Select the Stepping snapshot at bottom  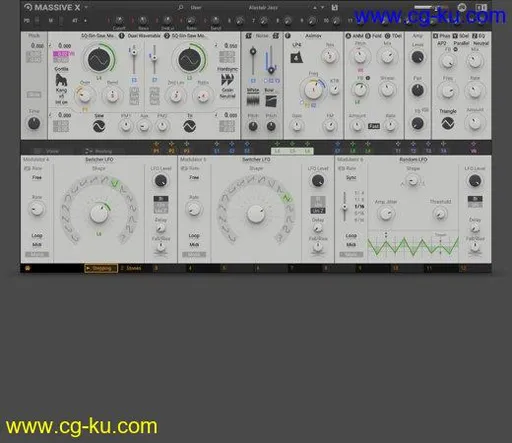click(x=101, y=268)
